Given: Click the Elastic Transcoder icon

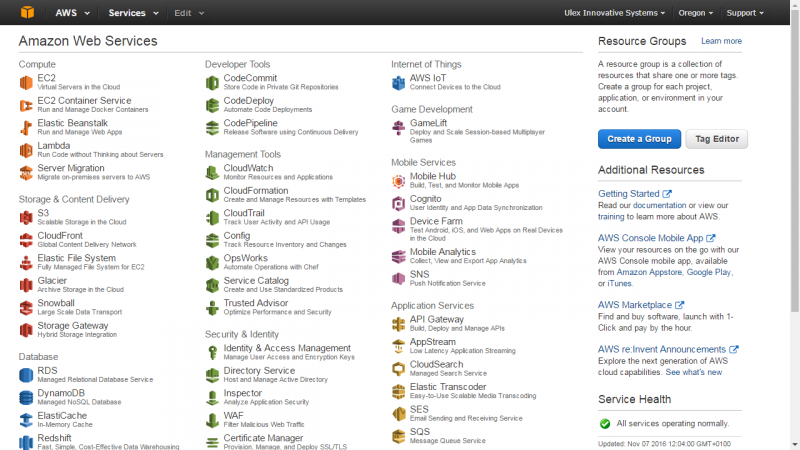Looking at the screenshot, I should click(x=398, y=391).
